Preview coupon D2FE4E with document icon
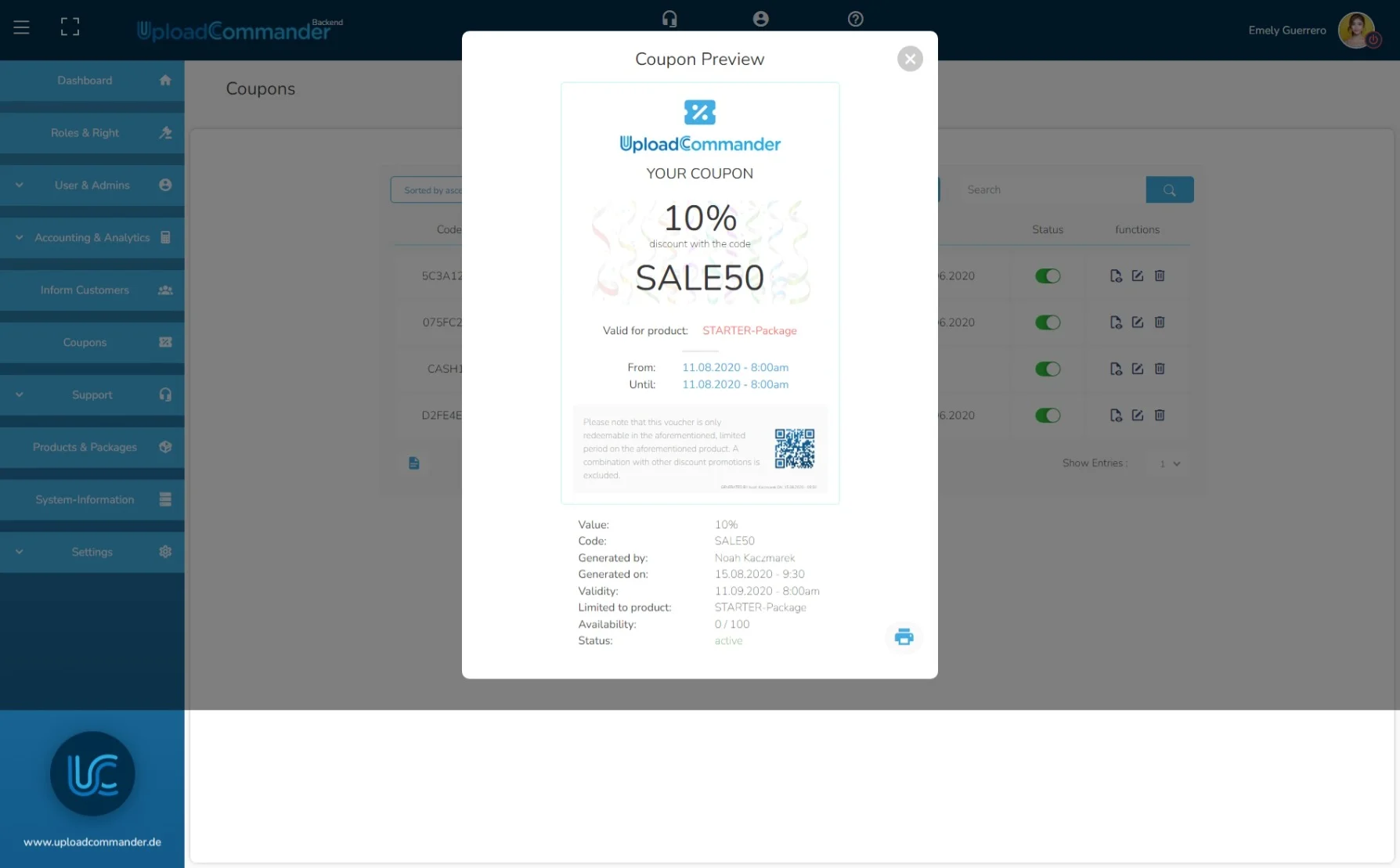1400x868 pixels. coord(1116,416)
